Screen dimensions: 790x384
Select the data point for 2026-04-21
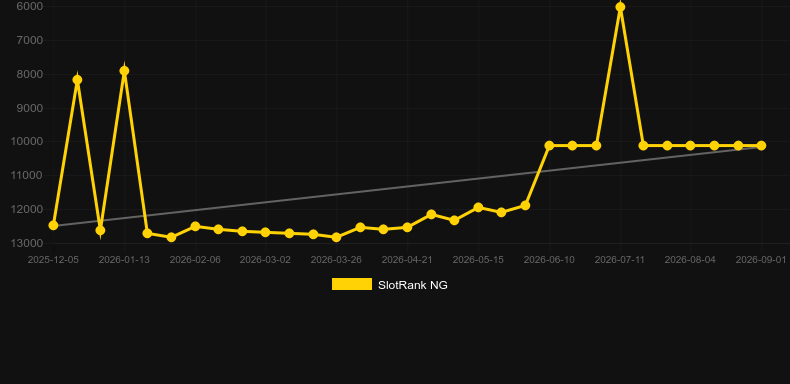pos(407,228)
